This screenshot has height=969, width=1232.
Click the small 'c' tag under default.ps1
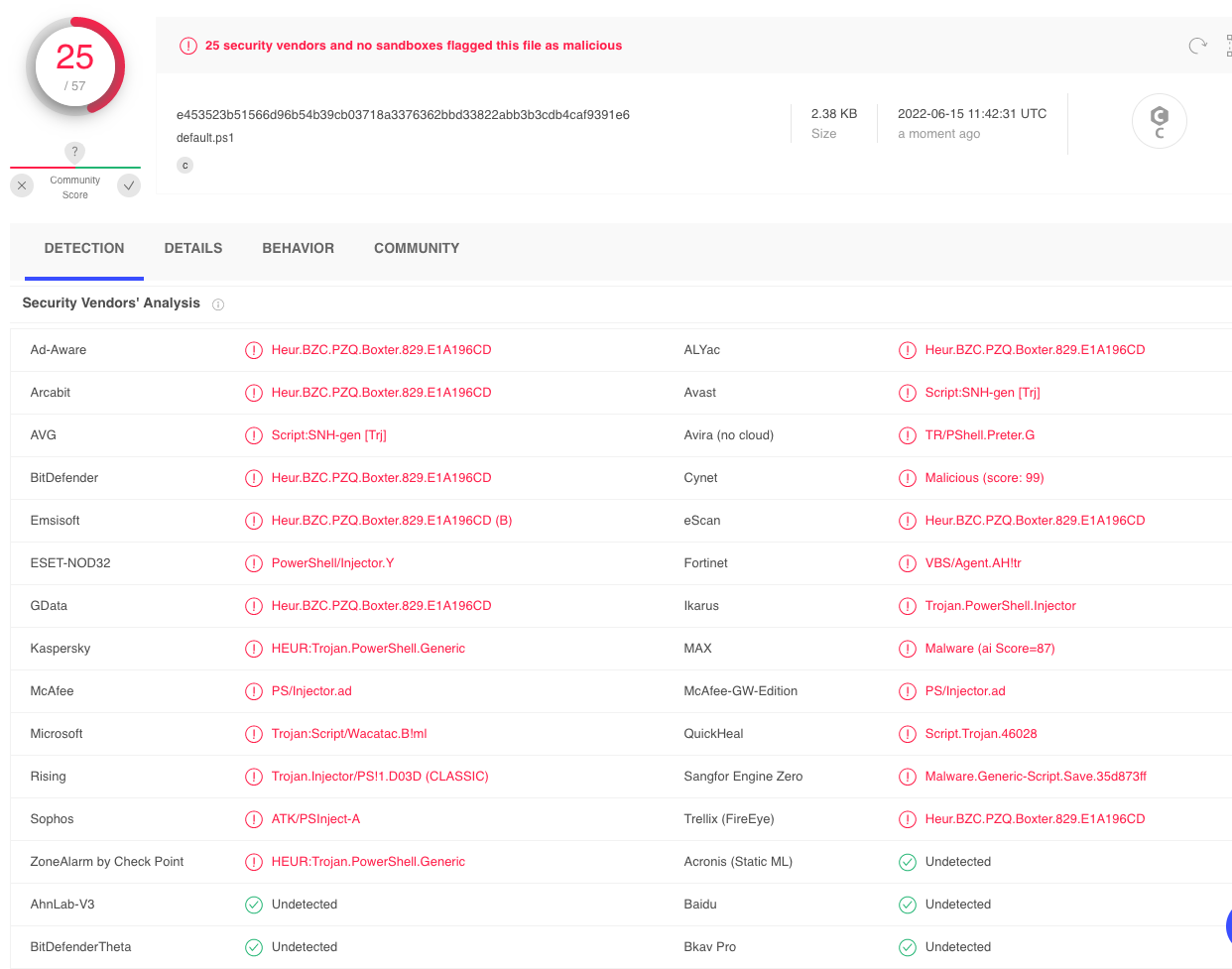pos(185,166)
